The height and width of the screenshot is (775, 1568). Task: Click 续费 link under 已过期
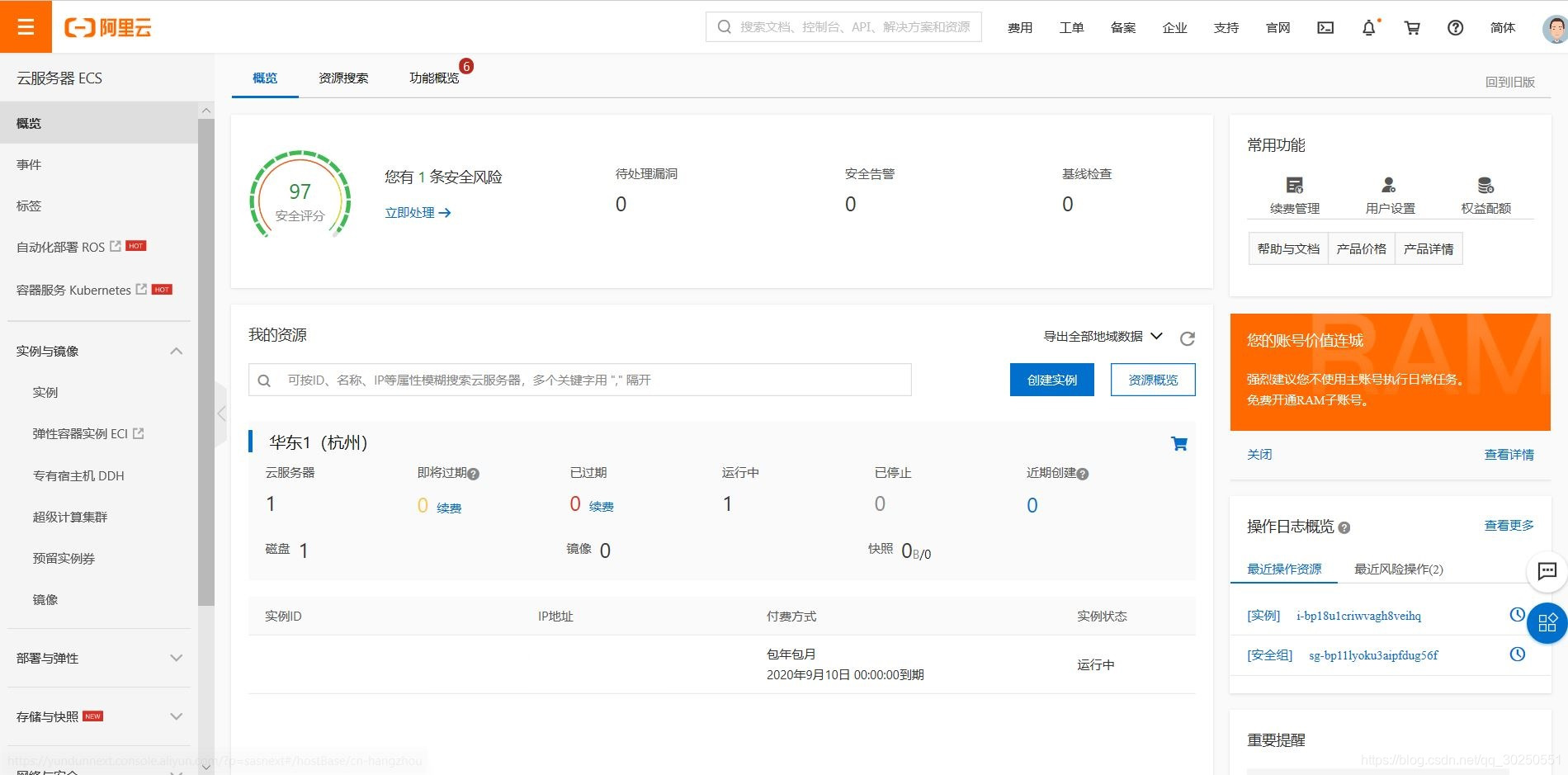pos(601,506)
